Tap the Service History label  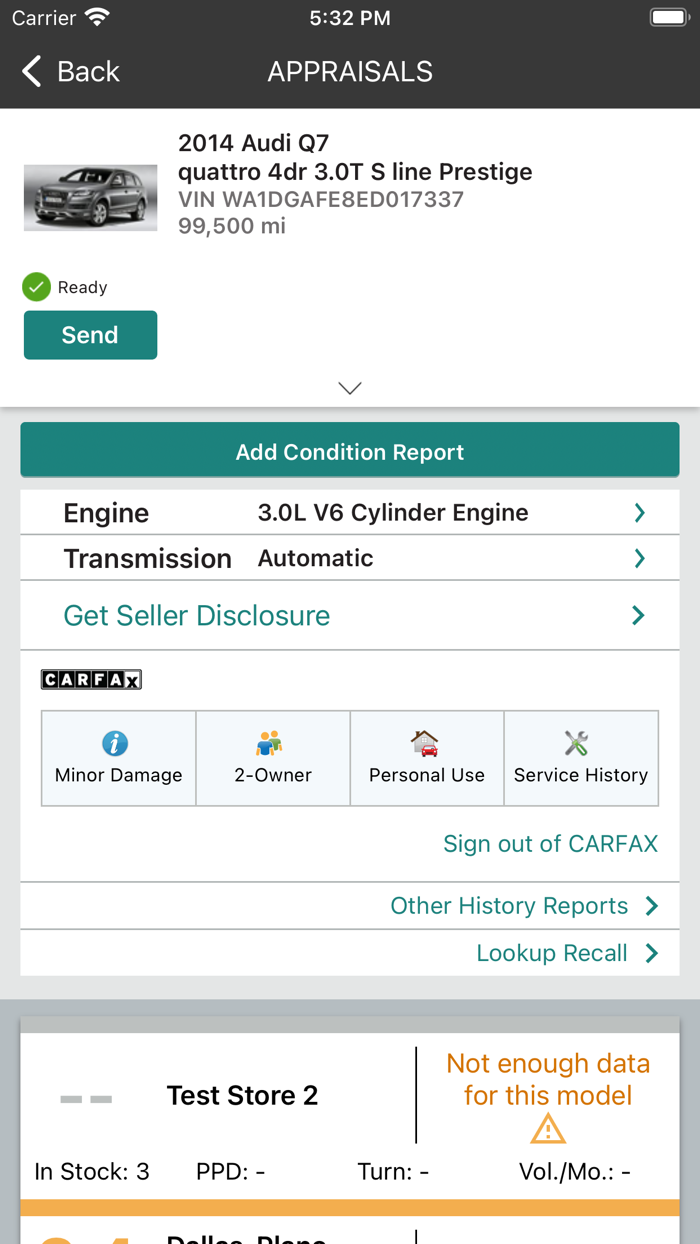pyautogui.click(x=581, y=775)
